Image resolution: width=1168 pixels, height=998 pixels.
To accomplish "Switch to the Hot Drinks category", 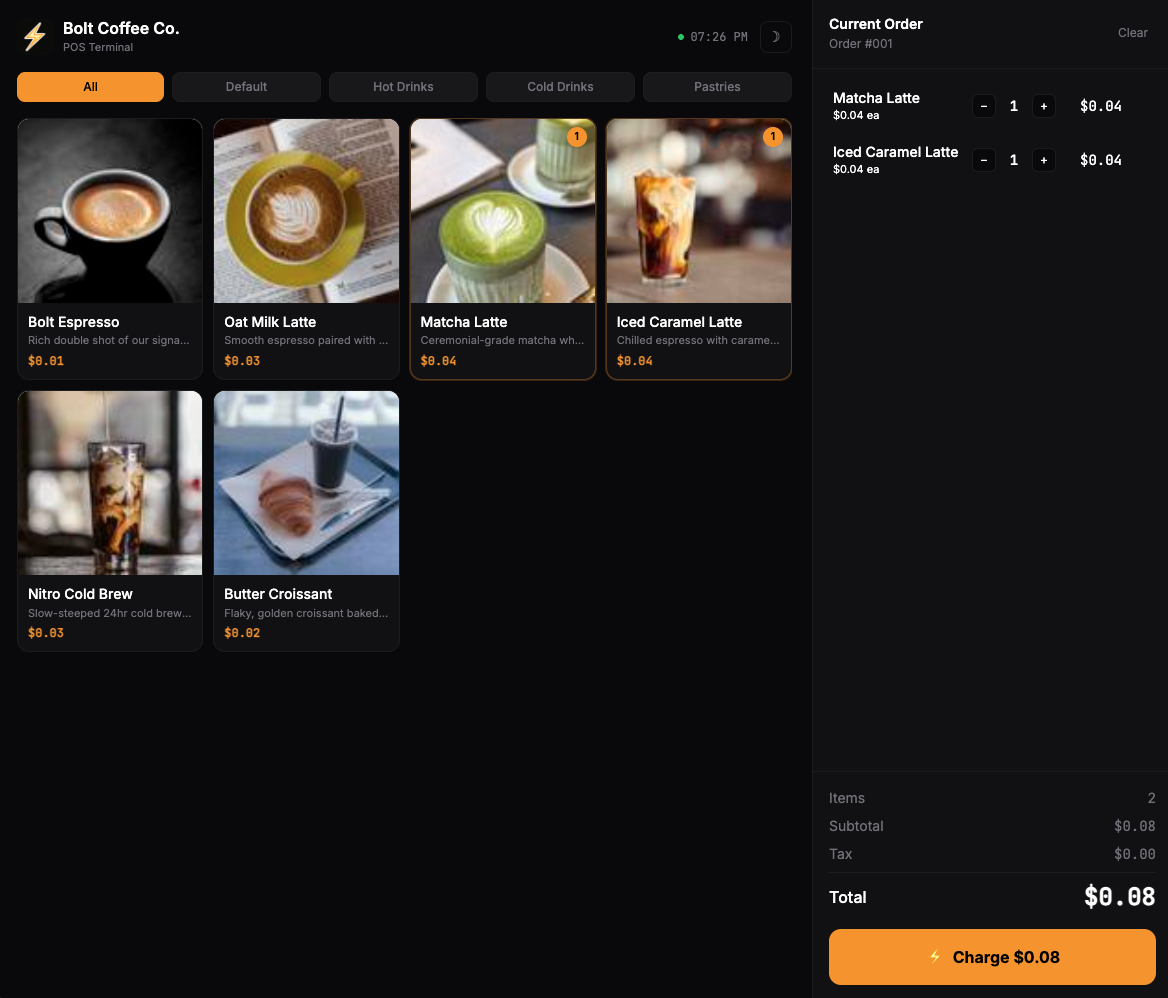I will tap(403, 87).
